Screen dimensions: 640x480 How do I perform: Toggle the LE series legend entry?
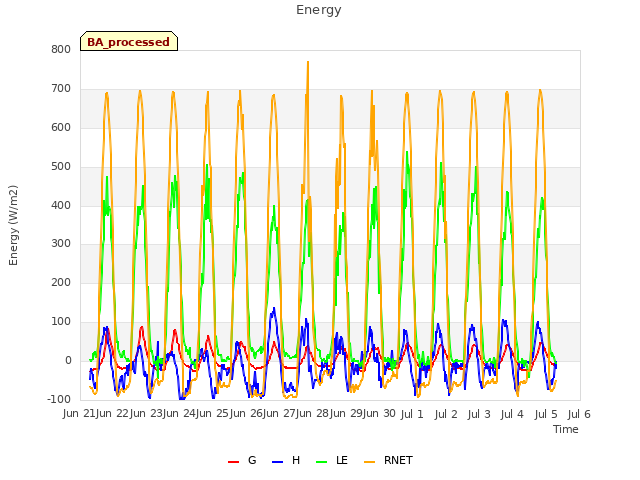pos(332,460)
